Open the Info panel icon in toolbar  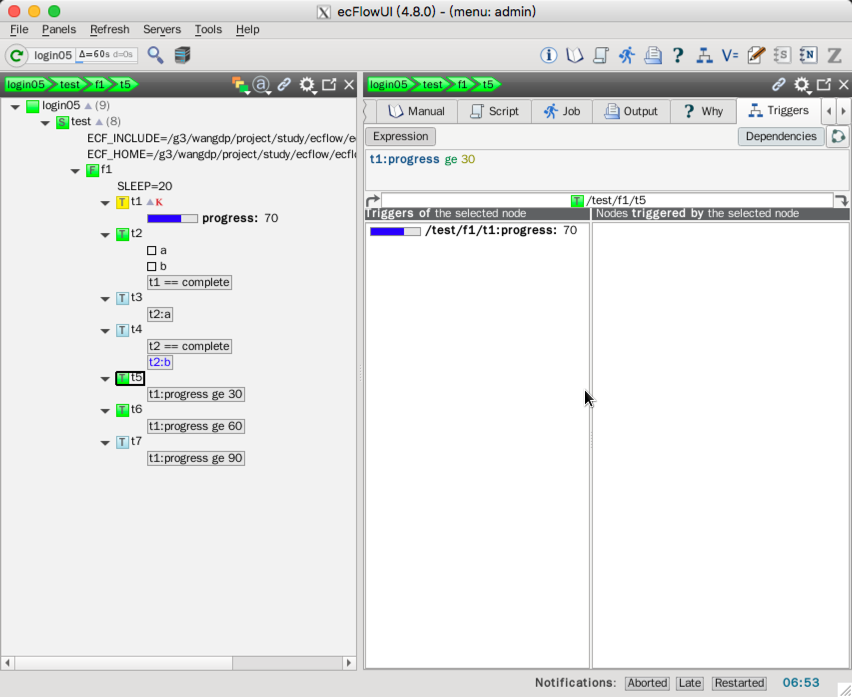pyautogui.click(x=549, y=55)
